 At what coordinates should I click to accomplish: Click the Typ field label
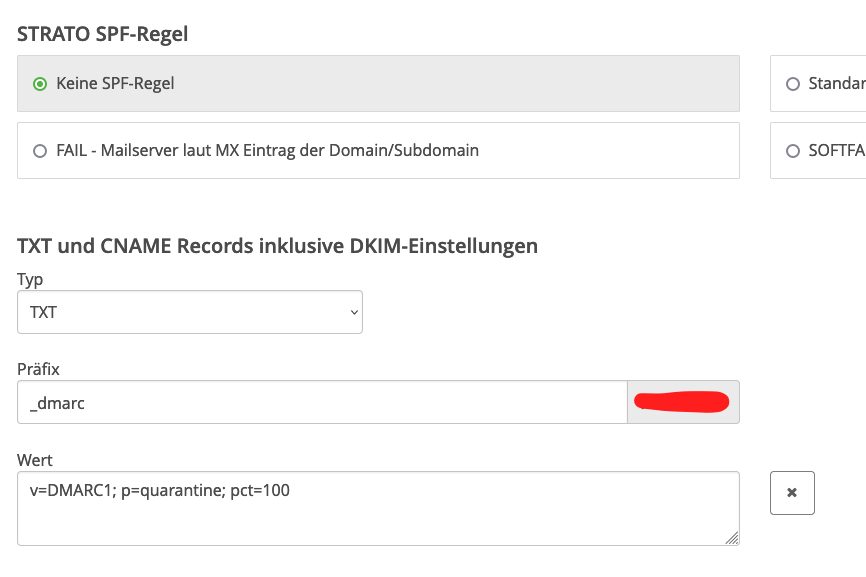pyautogui.click(x=30, y=279)
